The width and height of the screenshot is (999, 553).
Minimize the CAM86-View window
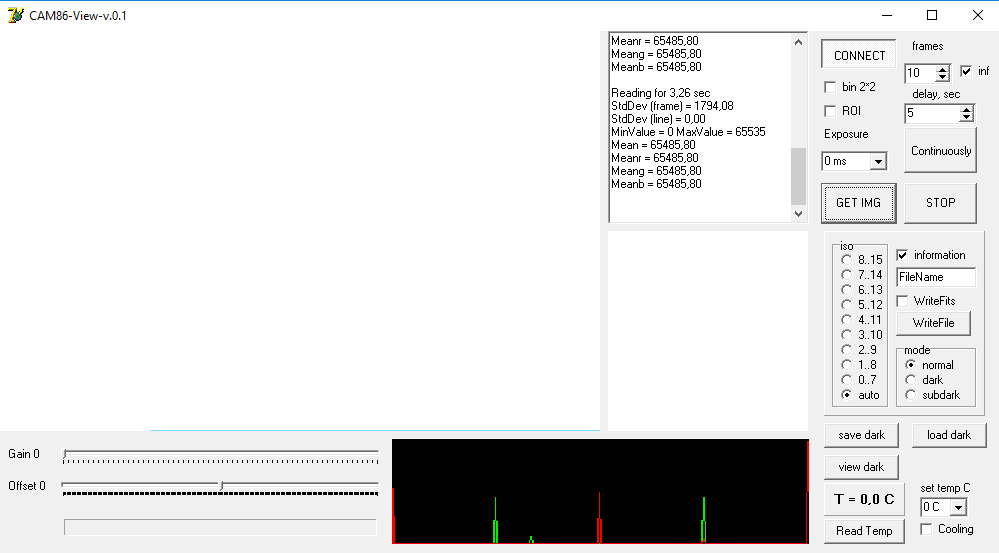tap(886, 15)
